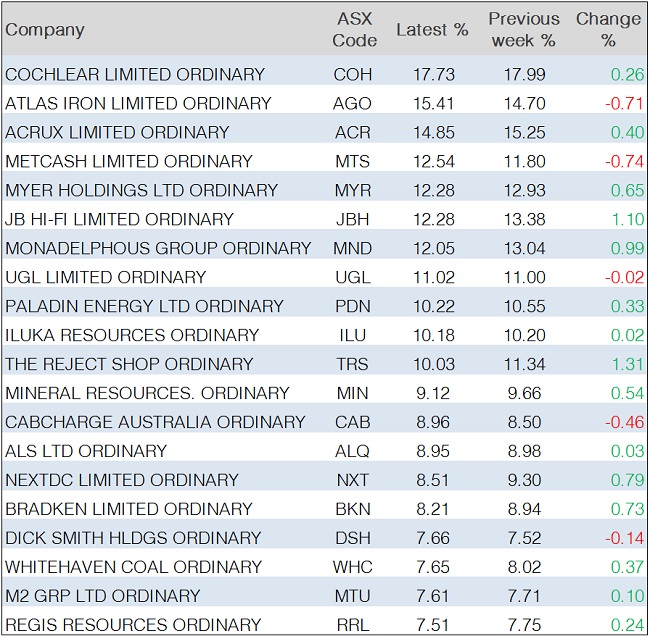
Task: Click the AGO ticker code
Action: tap(353, 103)
